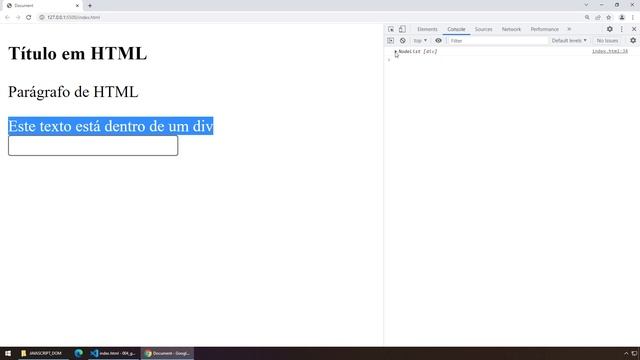This screenshot has height=360, width=640.
Task: Click the console prompt line
Action: [512, 60]
